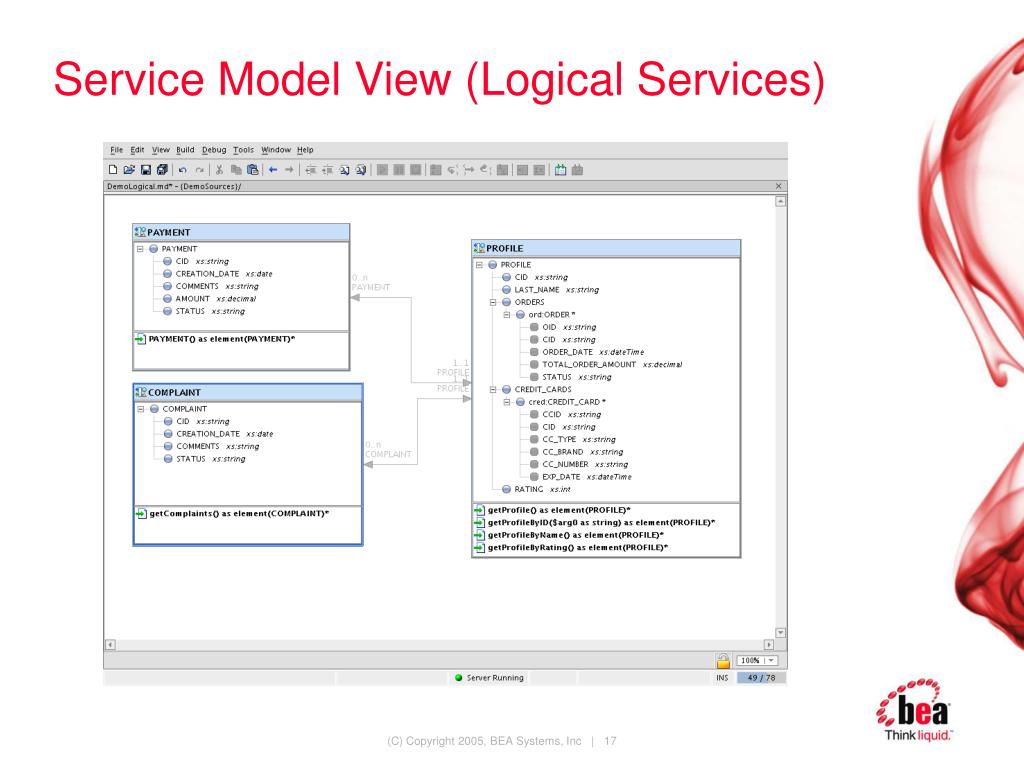This screenshot has width=1024, height=768.
Task: Click the function icon beside getProfileByRating()
Action: [x=479, y=547]
